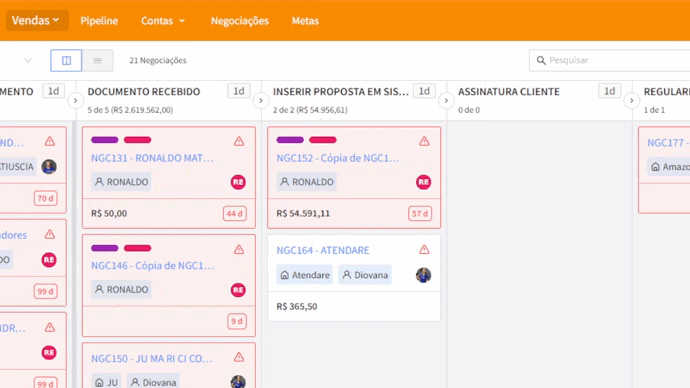Click the RONALDO contact tag on NGC131
690x388 pixels.
[121, 182]
